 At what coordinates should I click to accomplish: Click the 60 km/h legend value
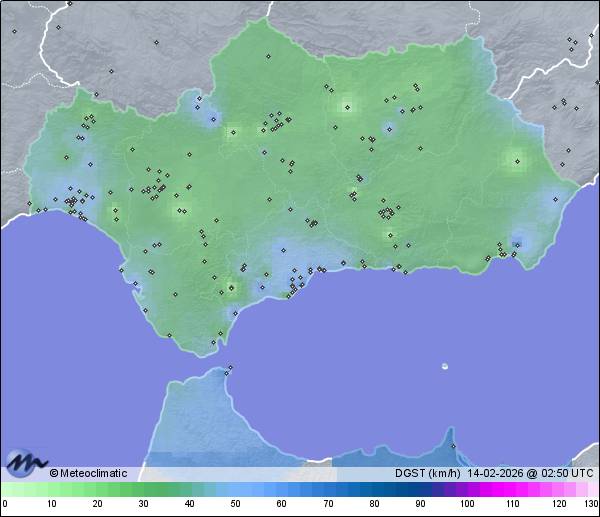click(281, 504)
